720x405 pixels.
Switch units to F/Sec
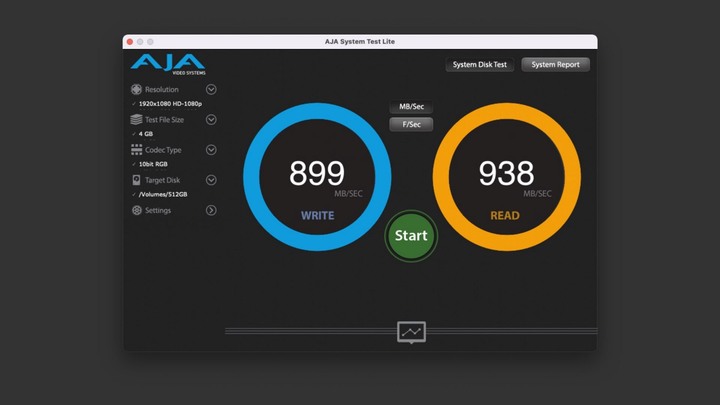tap(411, 124)
